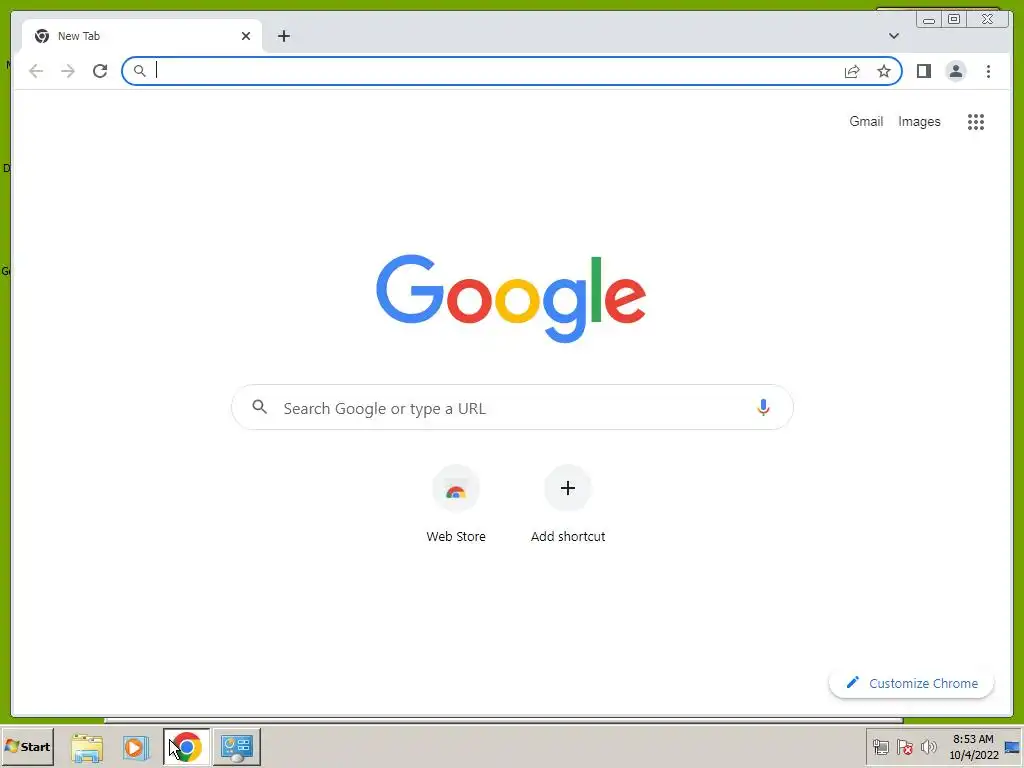Open the Windows Start menu
Screen dimensions: 1024x768
pyautogui.click(x=27, y=746)
